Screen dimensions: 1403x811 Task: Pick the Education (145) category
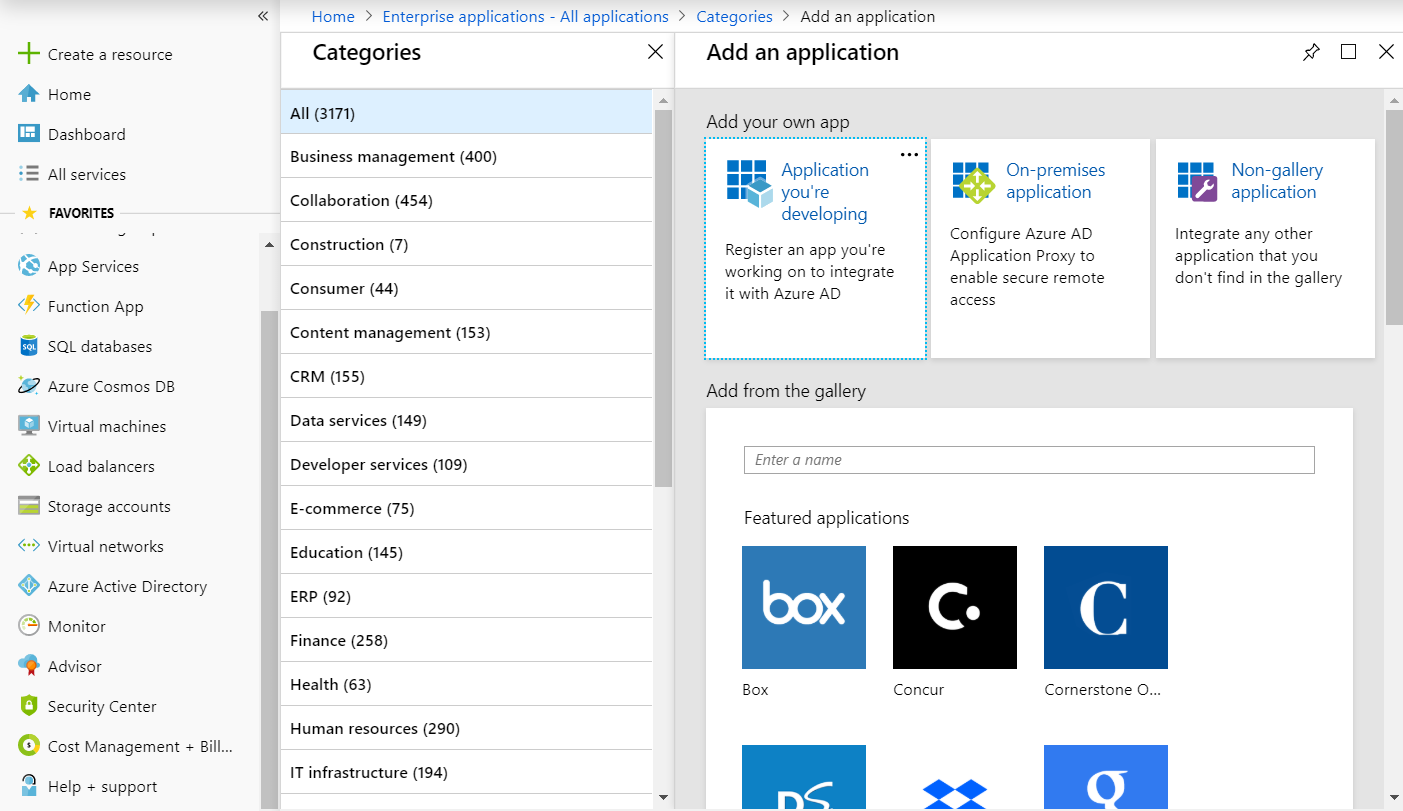tap(466, 552)
